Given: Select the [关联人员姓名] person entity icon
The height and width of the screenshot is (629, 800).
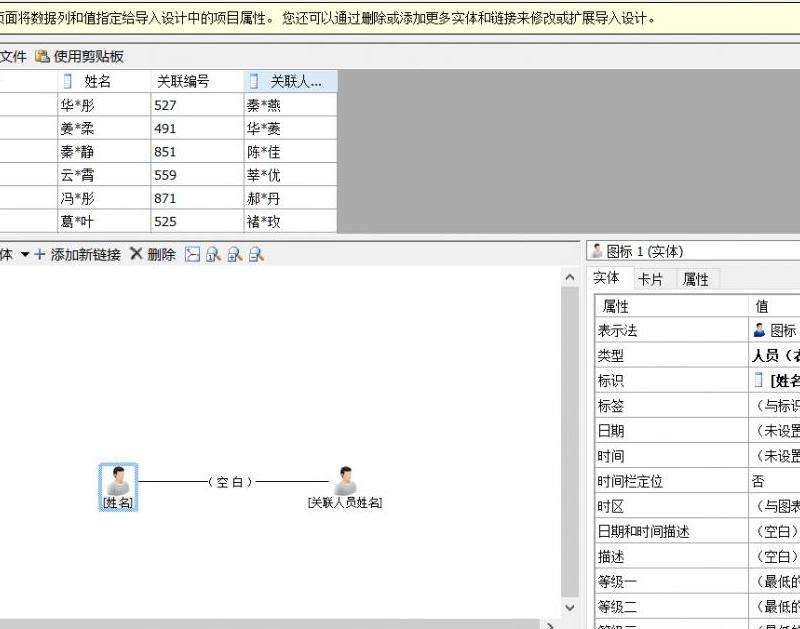Looking at the screenshot, I should (x=345, y=481).
